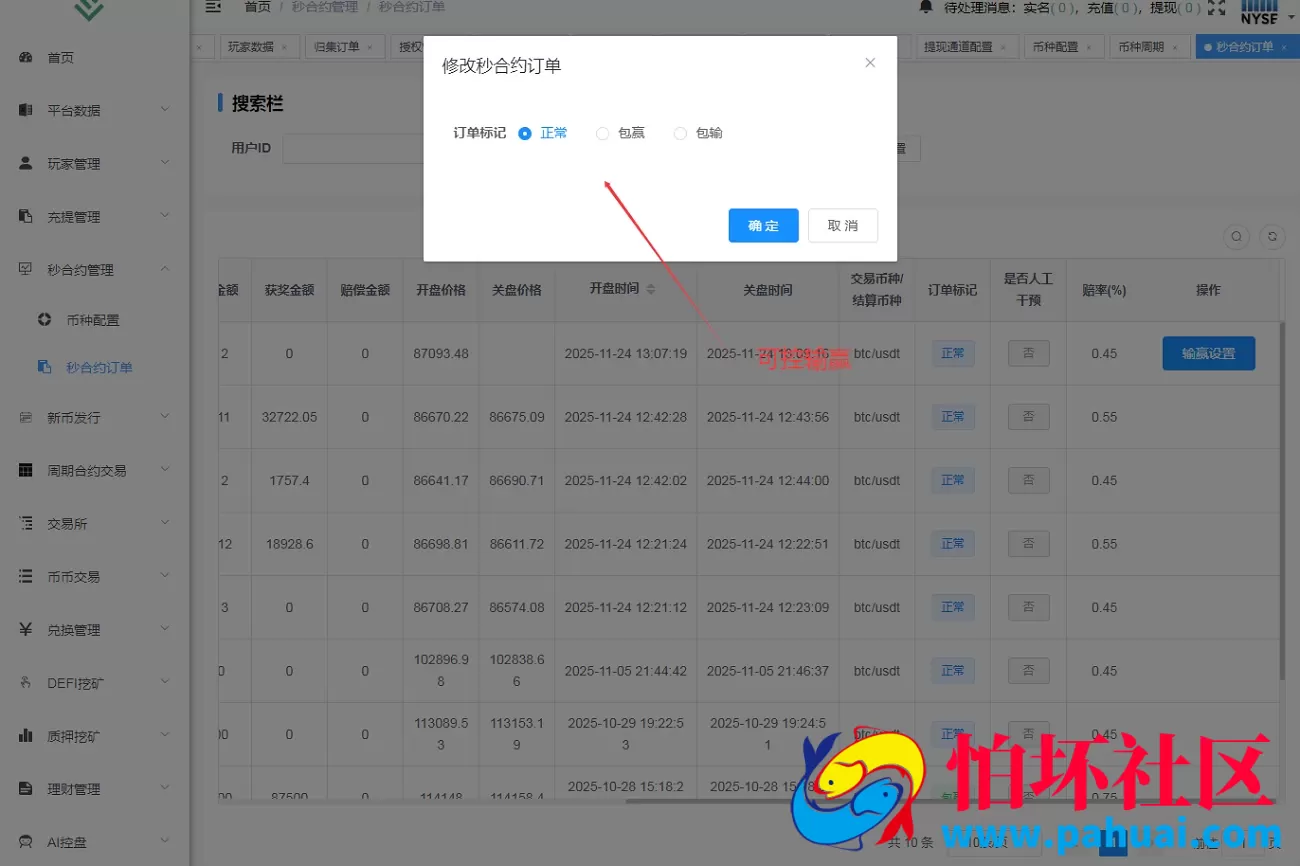
Task: Toggle 否 for the 86641.17 row
Action: [1028, 480]
